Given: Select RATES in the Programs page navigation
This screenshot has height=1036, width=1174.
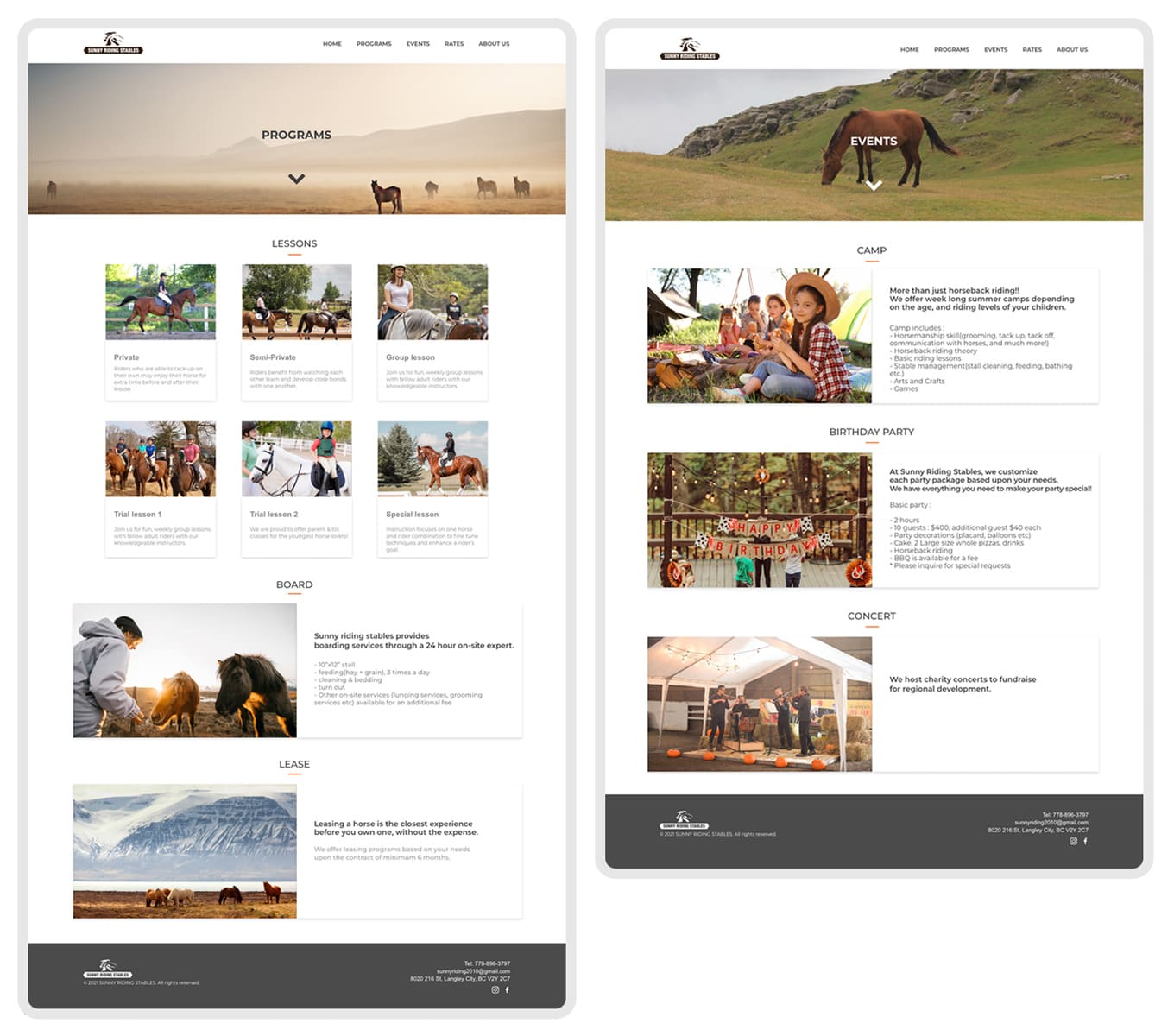Looking at the screenshot, I should pyautogui.click(x=454, y=44).
